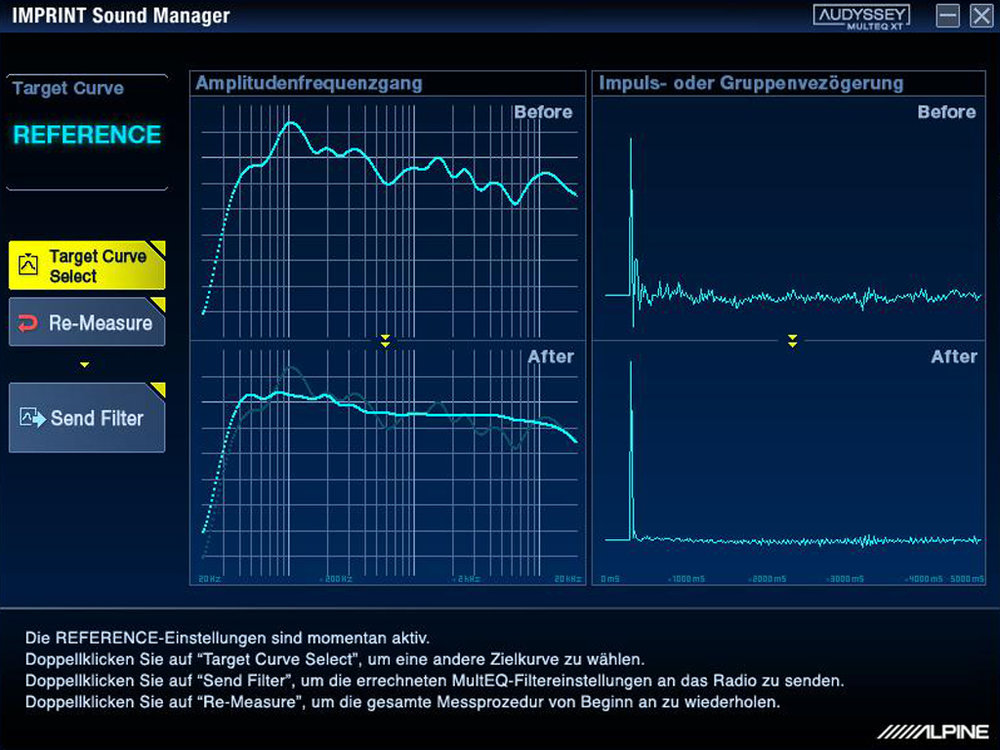
Task: Click the red return-arrow icon on Re-Measure
Action: [x=29, y=323]
